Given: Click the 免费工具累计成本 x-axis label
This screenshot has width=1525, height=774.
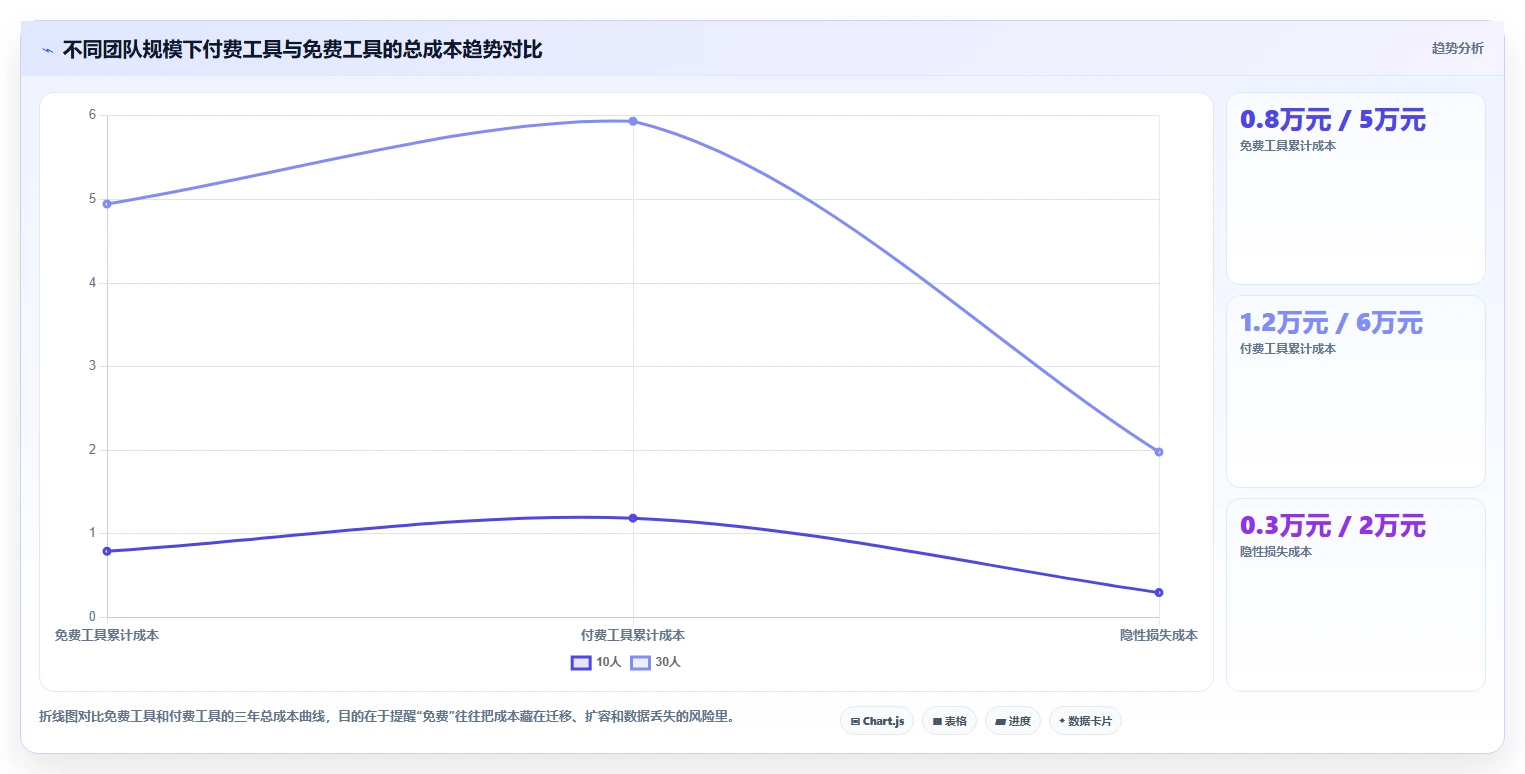Looking at the screenshot, I should (x=107, y=635).
